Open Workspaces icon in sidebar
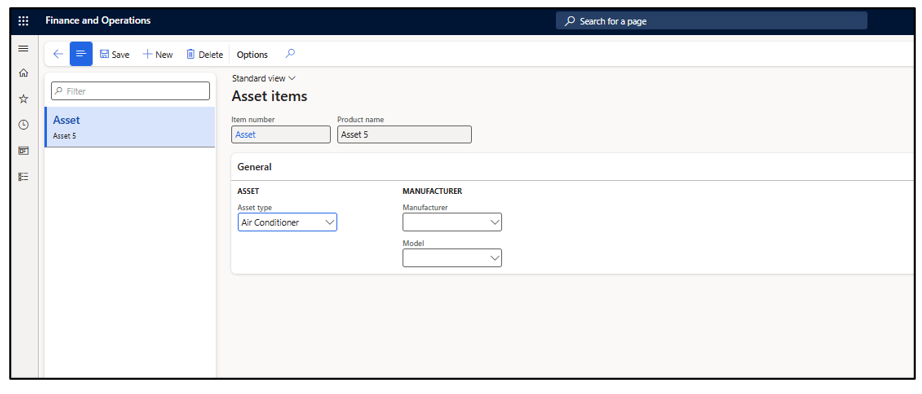 (24, 151)
